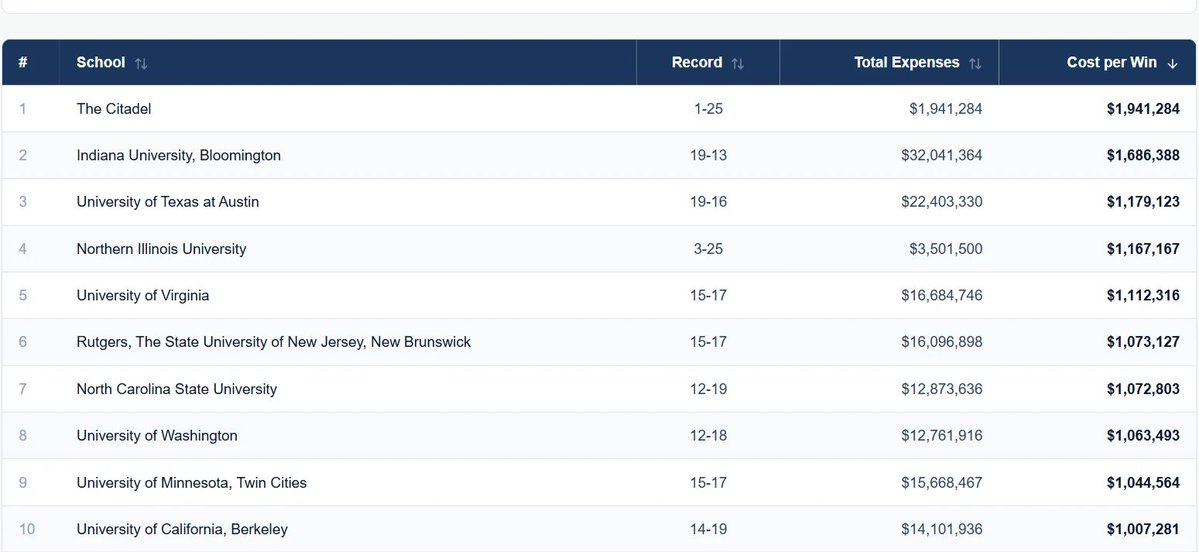Click cost per win $1,044,564

click(1143, 482)
